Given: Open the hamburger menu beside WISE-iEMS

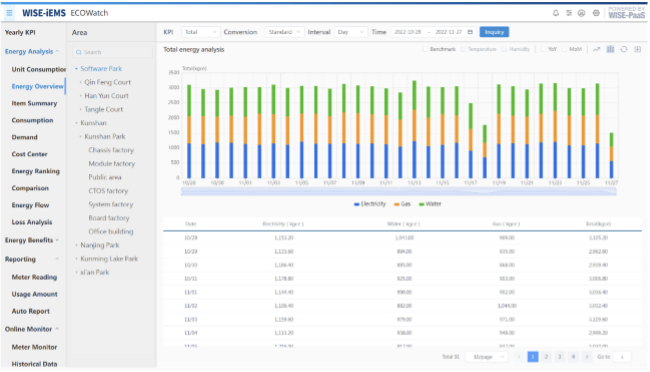Looking at the screenshot, I should (9, 13).
